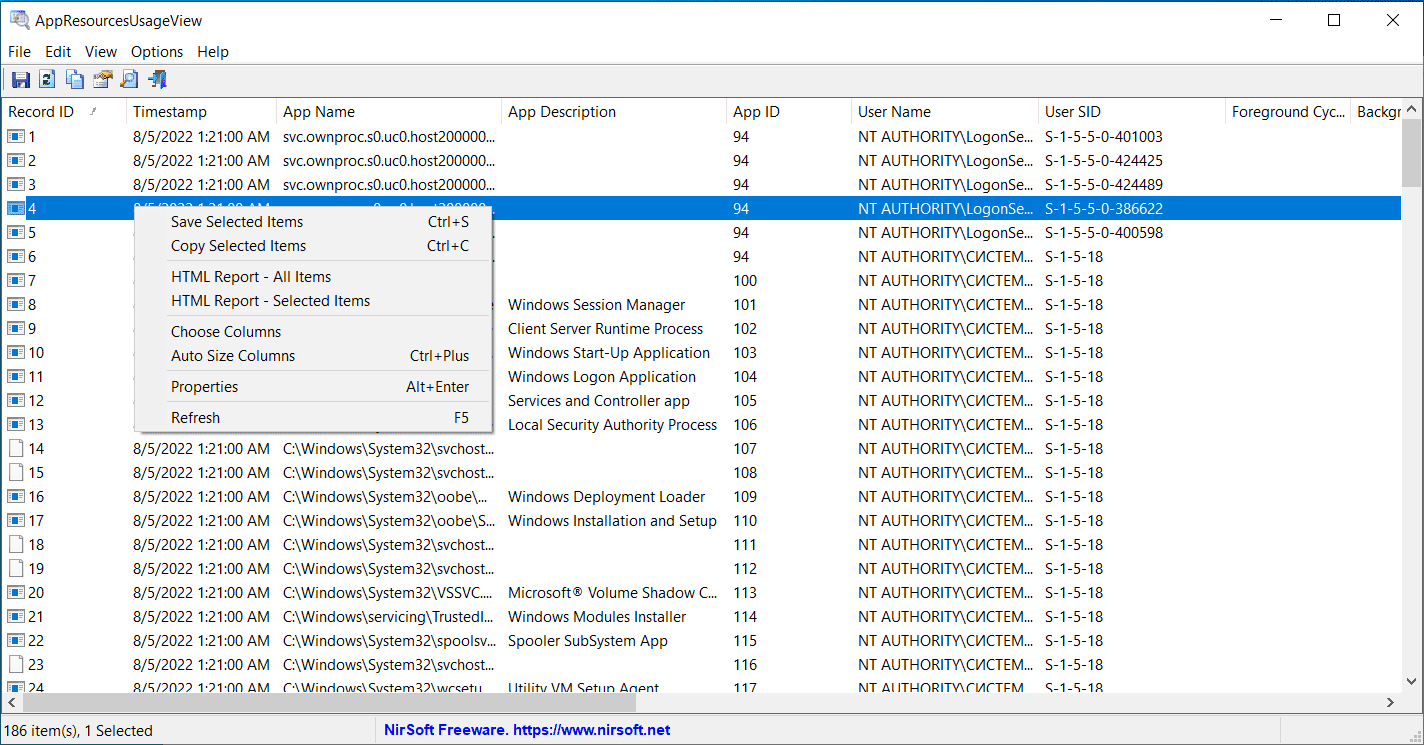Select the Client Server Runtime Process cell
The image size is (1424, 745).
click(x=605, y=329)
